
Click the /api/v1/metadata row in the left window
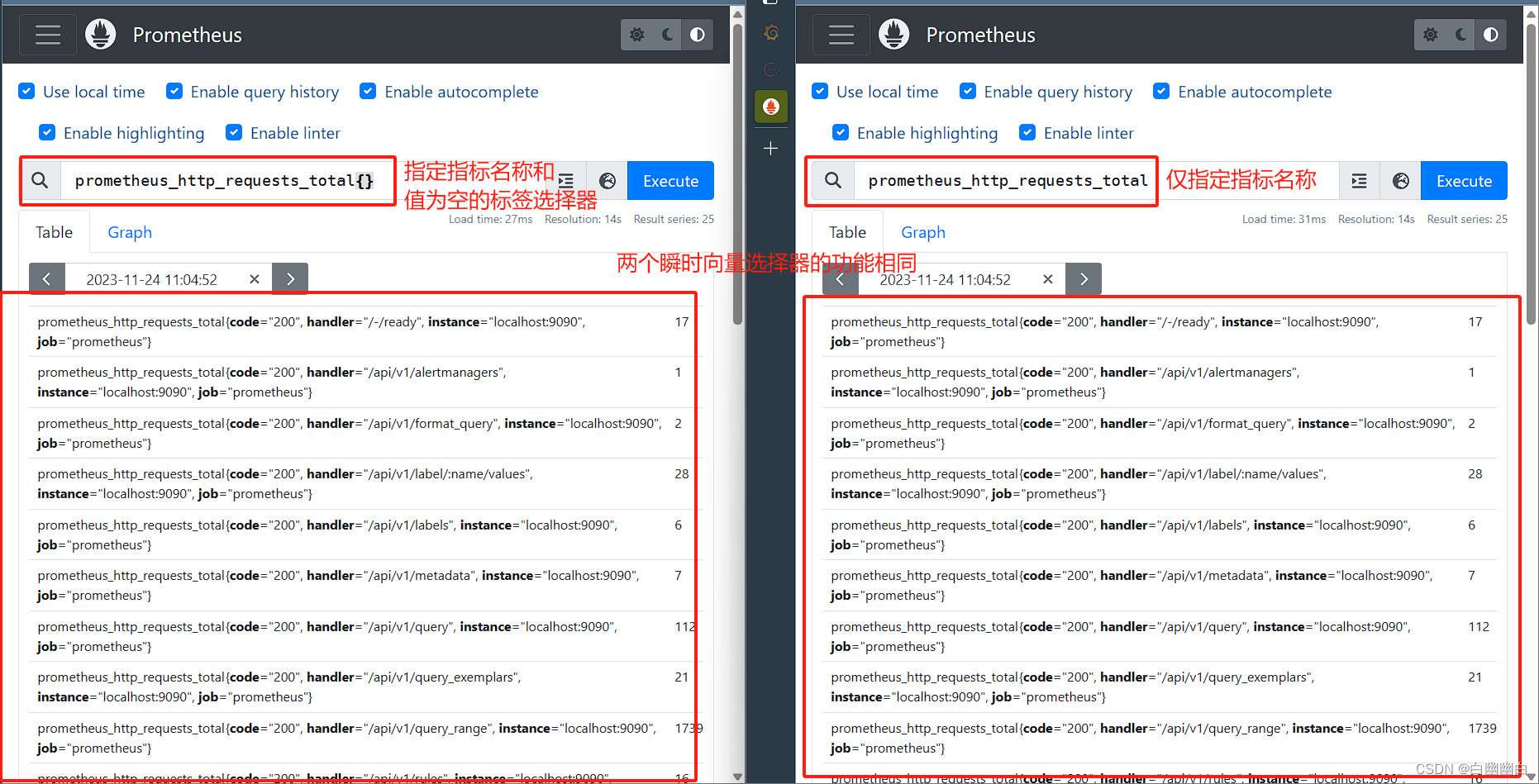(365, 585)
